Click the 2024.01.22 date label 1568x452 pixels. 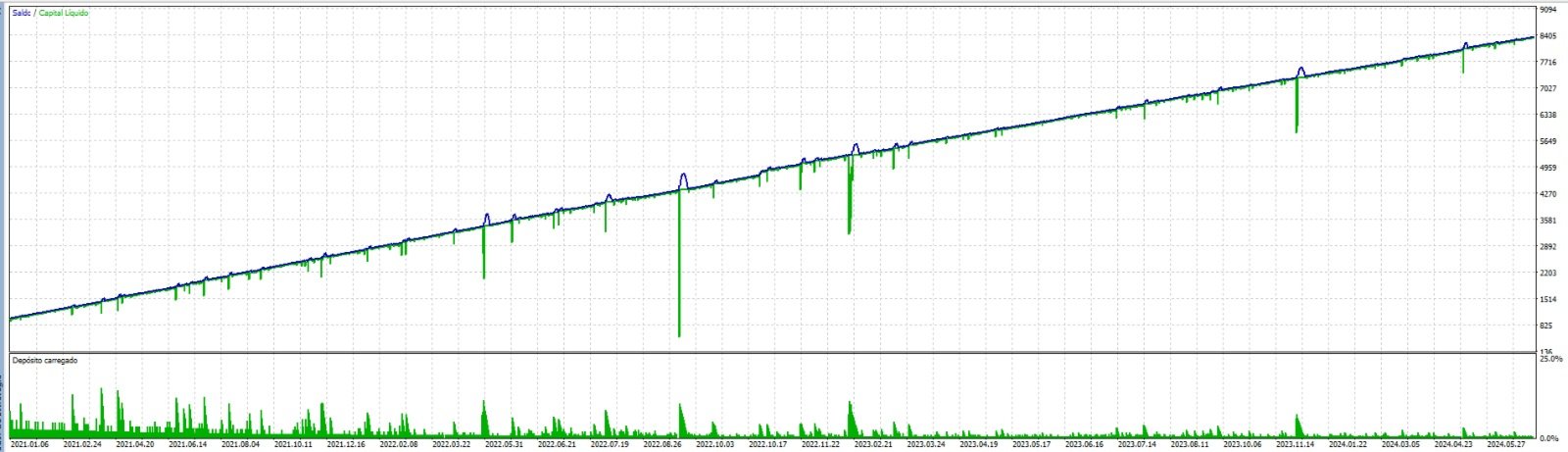[1348, 444]
